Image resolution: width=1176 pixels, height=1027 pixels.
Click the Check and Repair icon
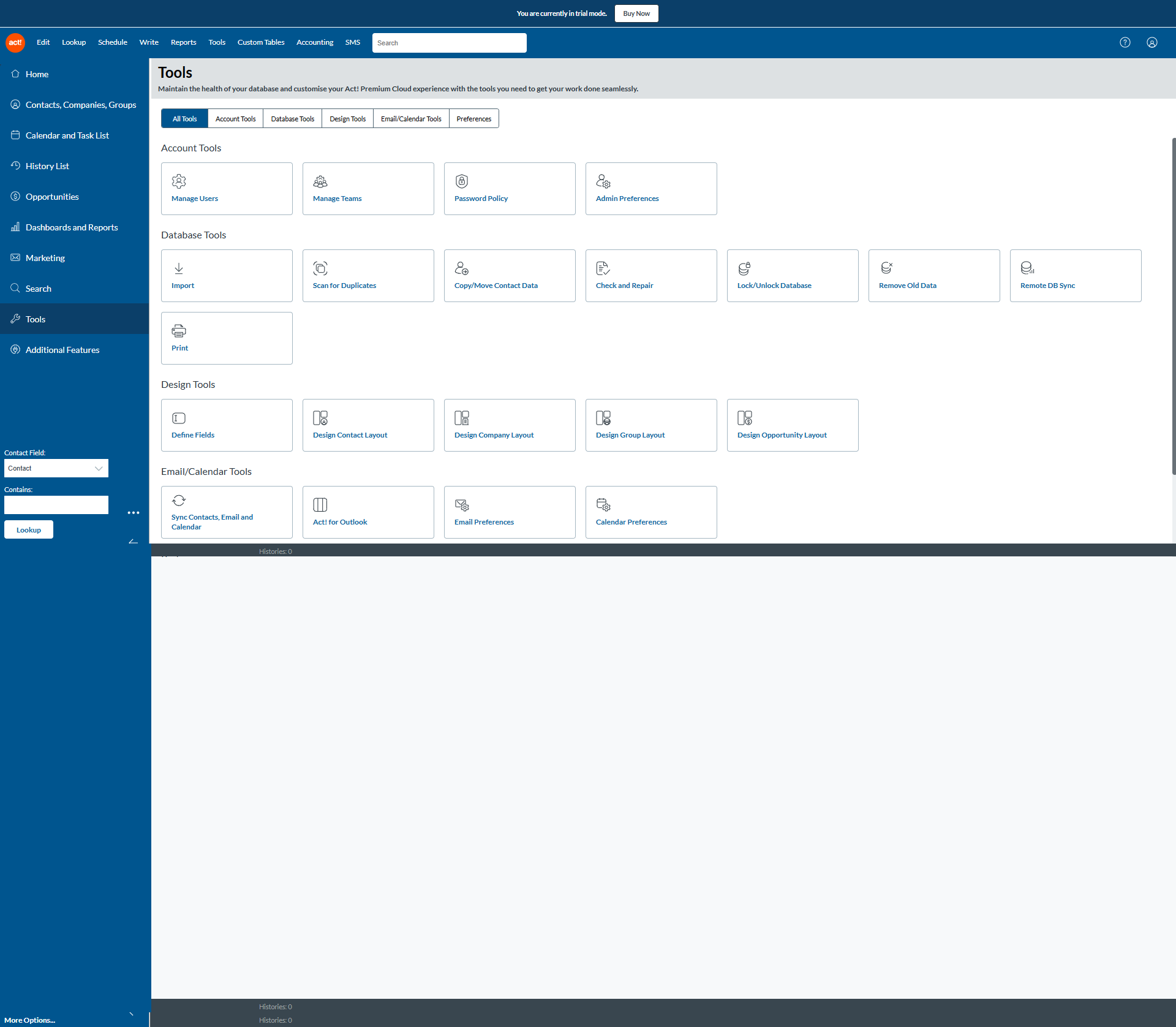[x=603, y=268]
